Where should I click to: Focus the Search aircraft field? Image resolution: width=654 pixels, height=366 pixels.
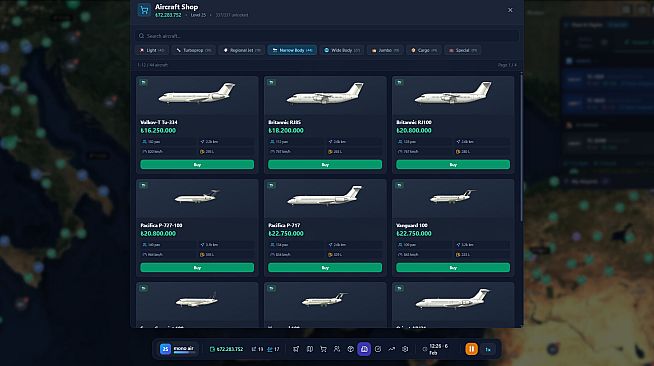327,36
